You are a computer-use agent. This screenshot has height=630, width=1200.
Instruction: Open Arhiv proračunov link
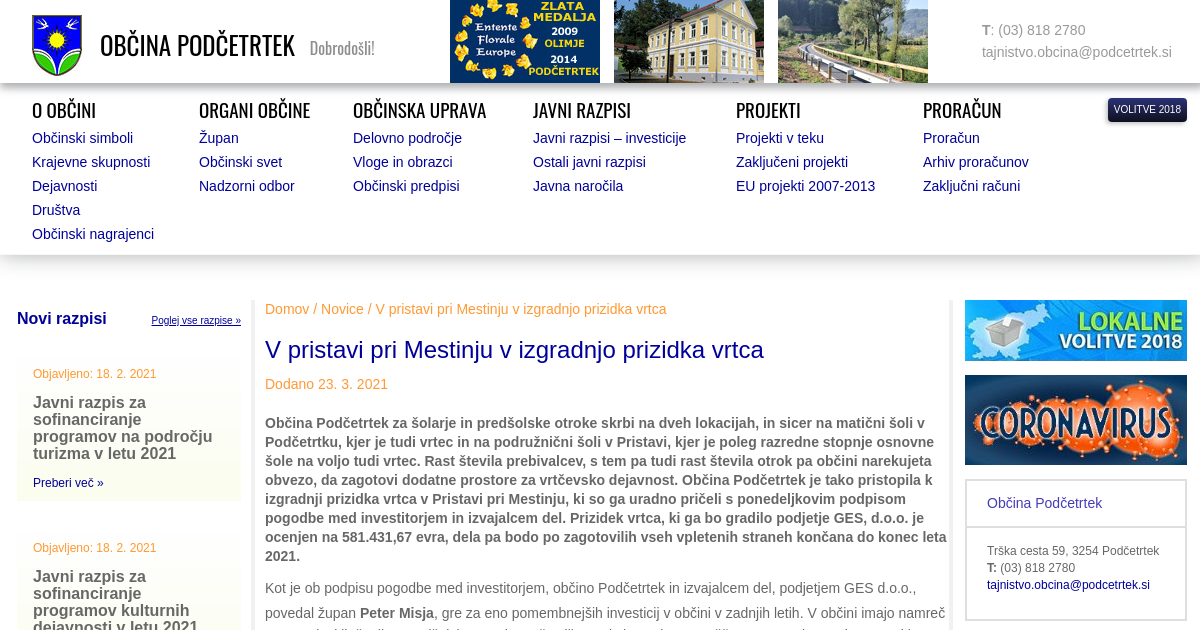point(975,162)
